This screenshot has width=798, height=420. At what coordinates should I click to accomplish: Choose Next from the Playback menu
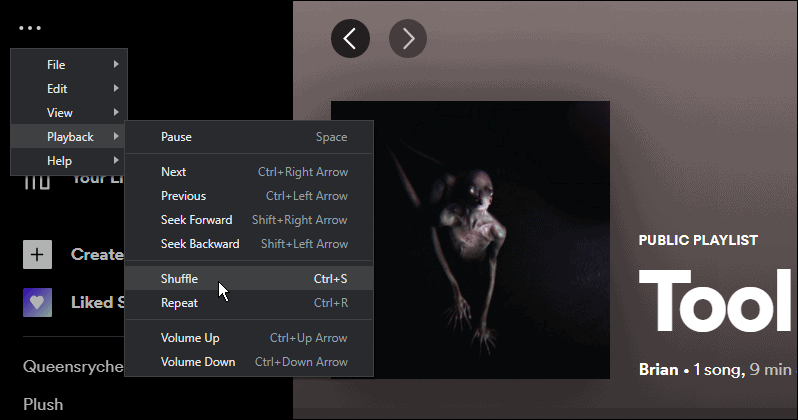click(x=174, y=172)
